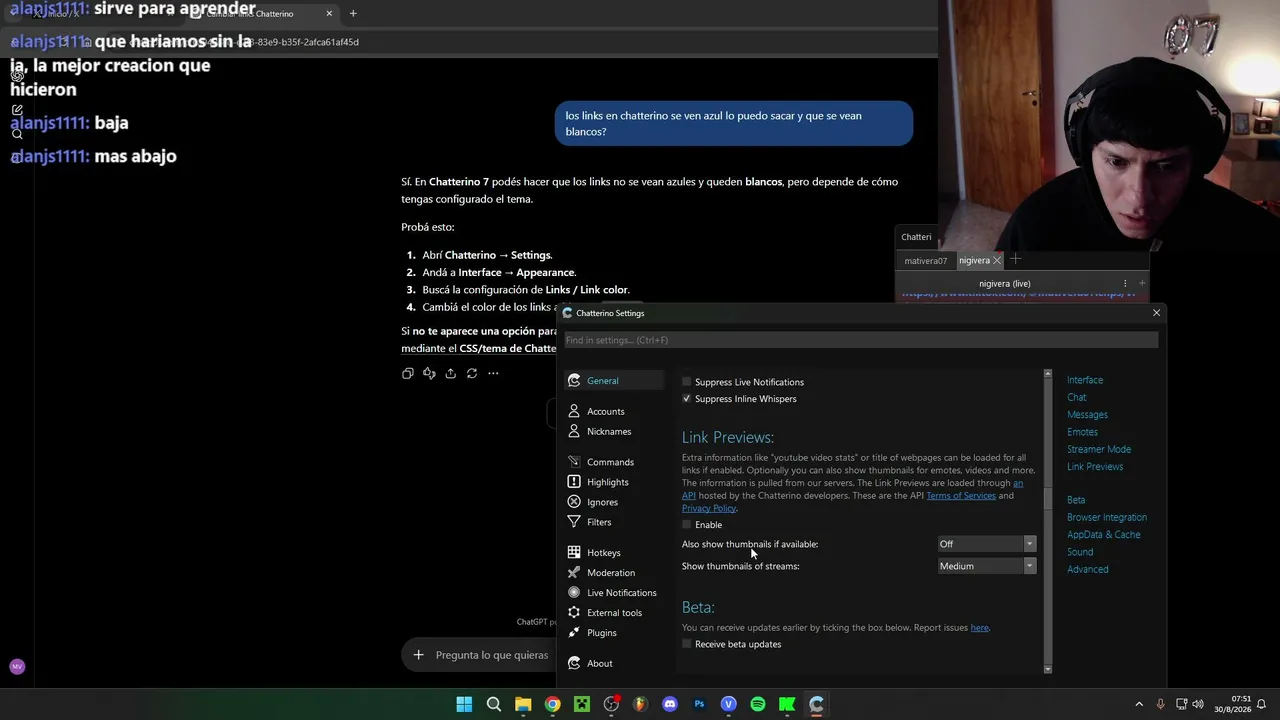The image size is (1280, 720).
Task: Open File Explorer from the taskbar
Action: (523, 704)
